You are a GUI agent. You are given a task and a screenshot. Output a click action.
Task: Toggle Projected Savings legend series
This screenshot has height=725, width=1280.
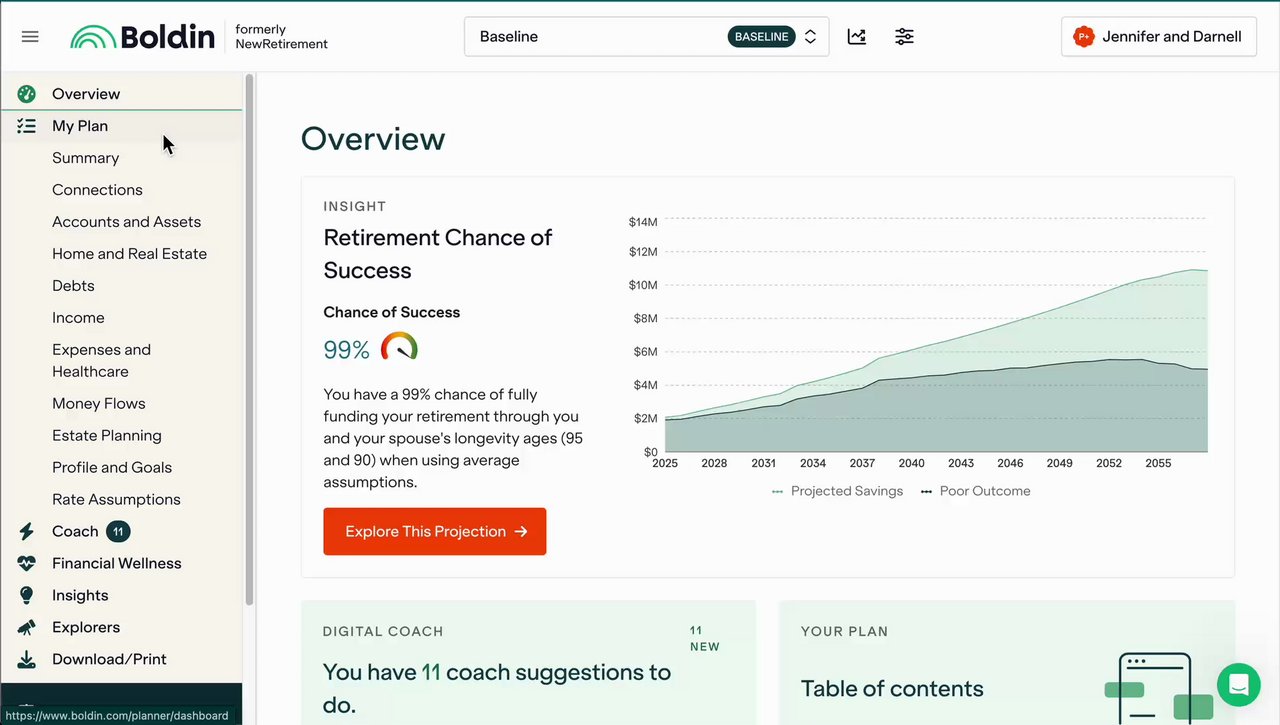click(837, 491)
